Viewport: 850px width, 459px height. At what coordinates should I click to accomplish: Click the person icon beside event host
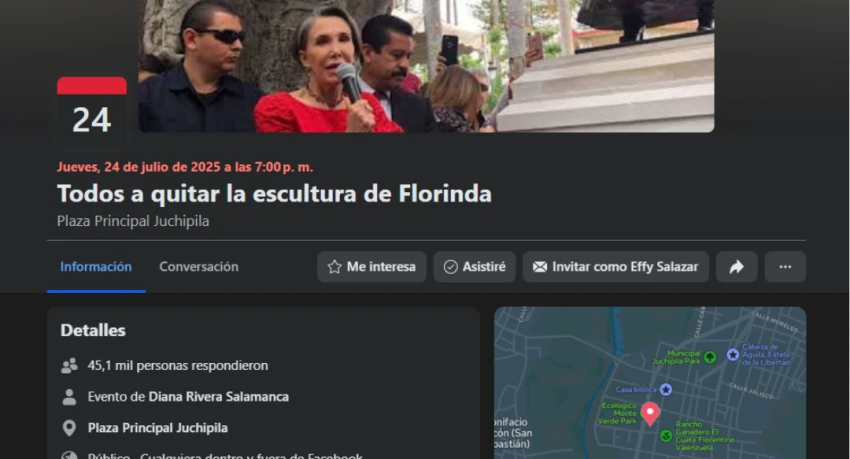pos(69,397)
